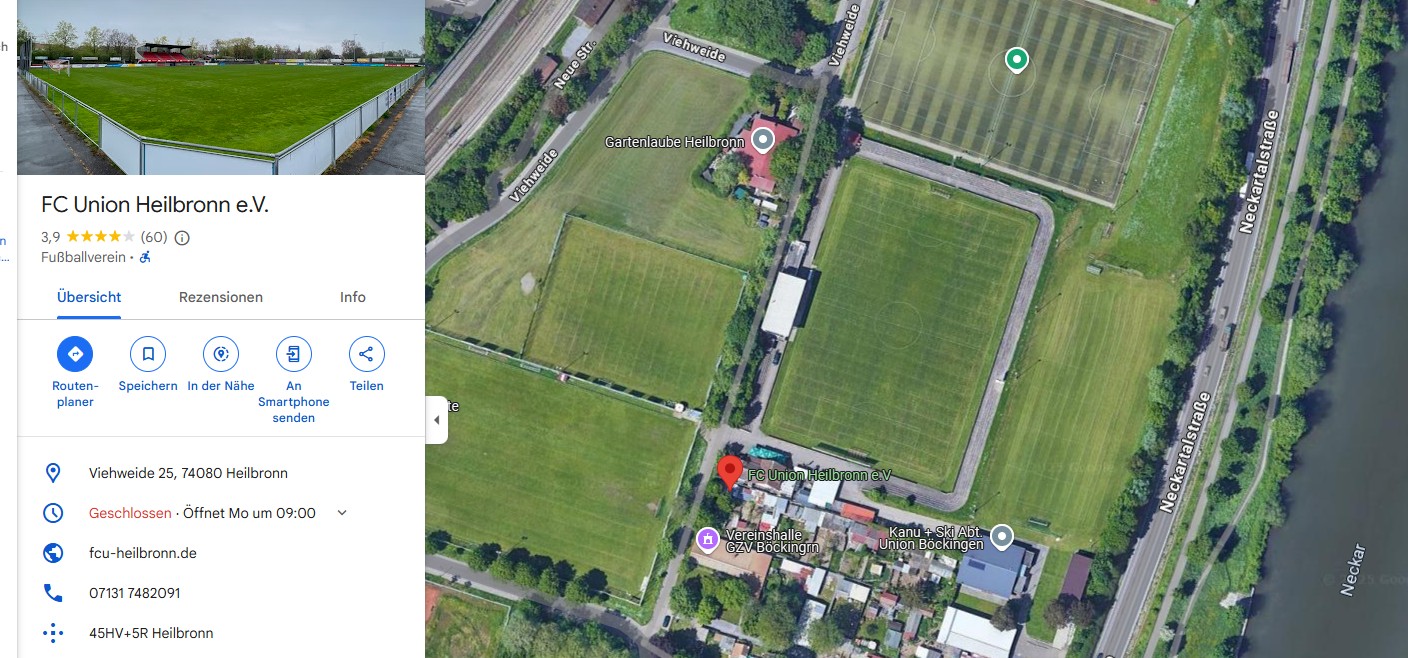Click phone number 07131 7482091
This screenshot has height=658, width=1408.
(x=135, y=593)
